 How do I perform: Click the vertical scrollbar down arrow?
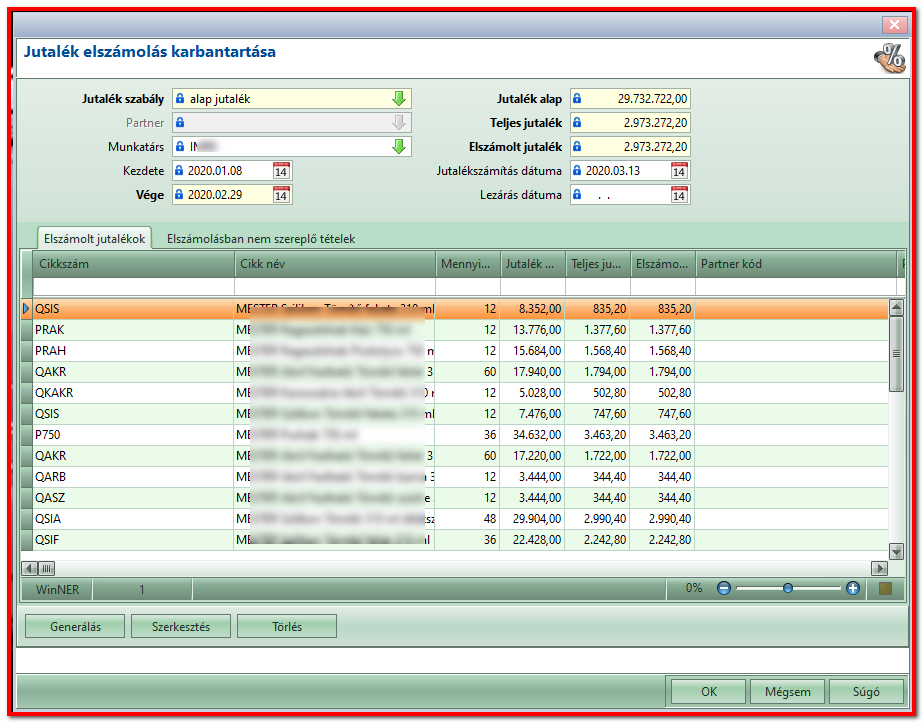(x=896, y=552)
